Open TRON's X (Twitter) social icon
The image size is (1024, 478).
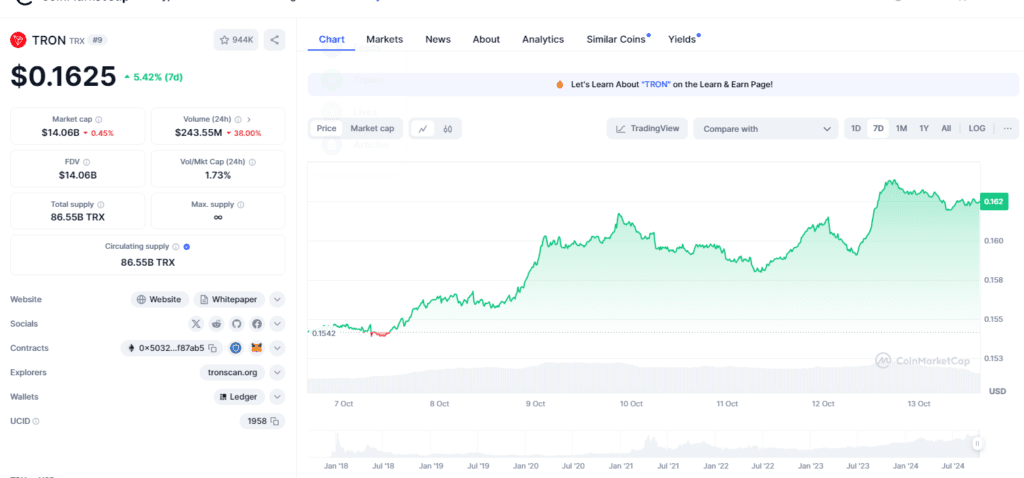point(196,324)
